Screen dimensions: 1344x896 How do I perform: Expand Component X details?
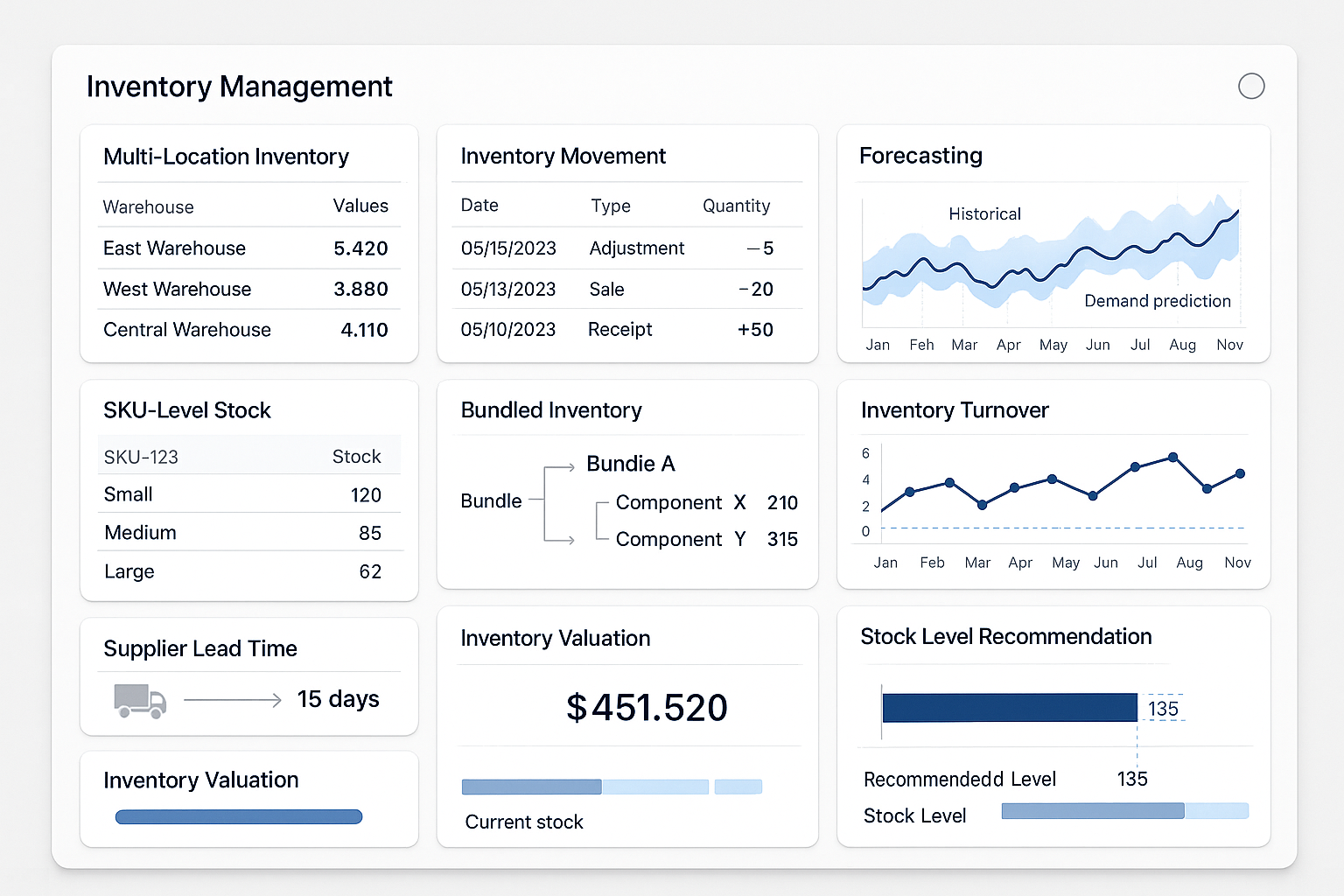click(x=669, y=502)
